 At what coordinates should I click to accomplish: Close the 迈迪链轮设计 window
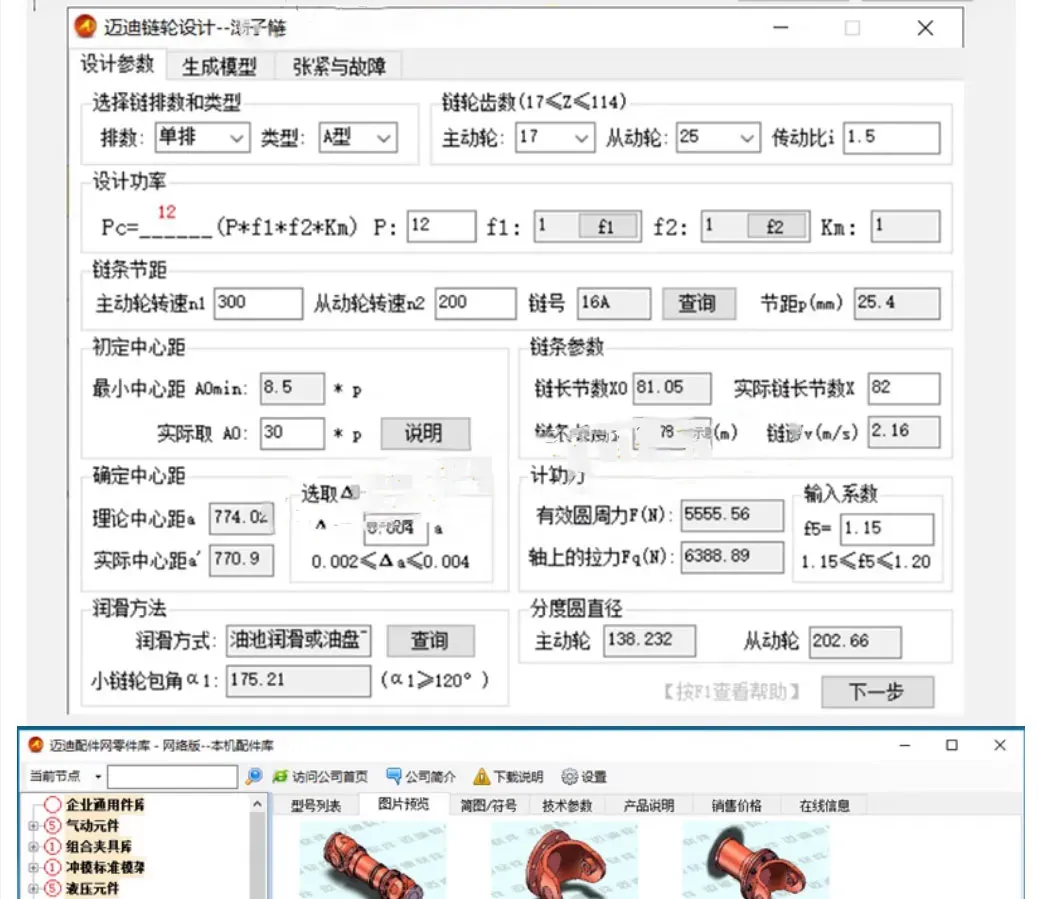(925, 28)
